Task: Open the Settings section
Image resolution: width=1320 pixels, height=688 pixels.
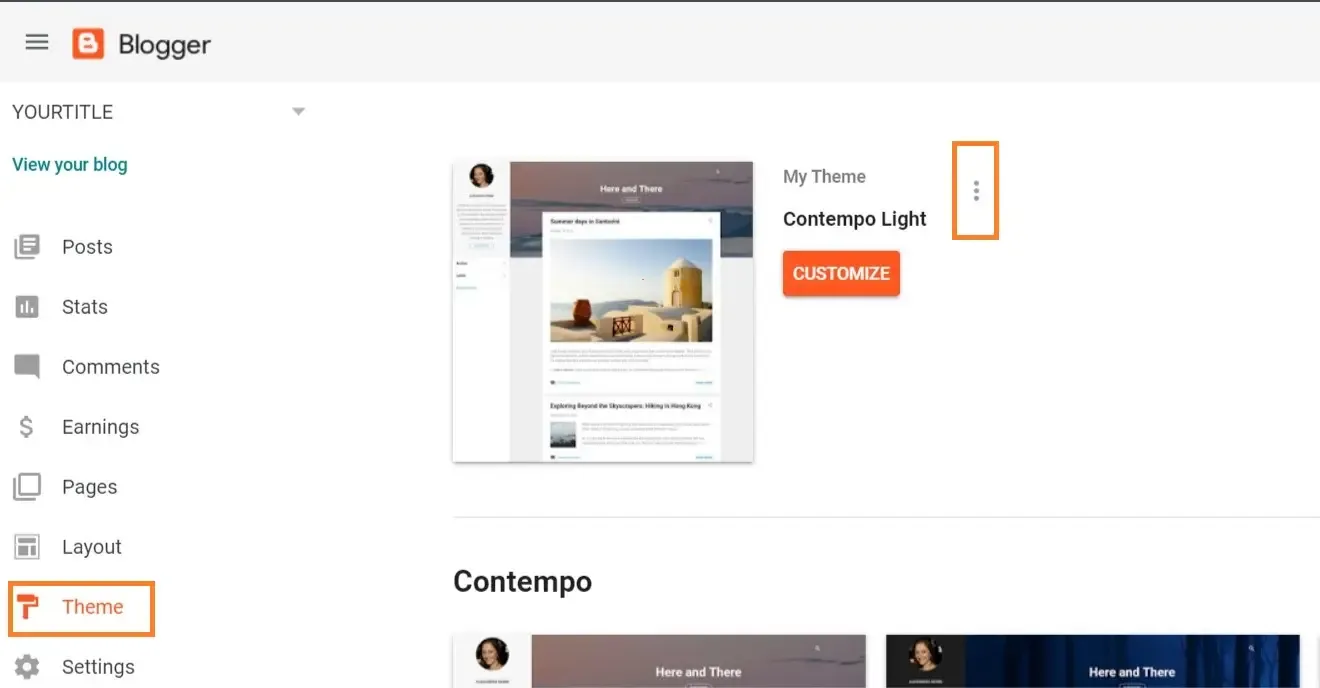Action: [x=98, y=667]
